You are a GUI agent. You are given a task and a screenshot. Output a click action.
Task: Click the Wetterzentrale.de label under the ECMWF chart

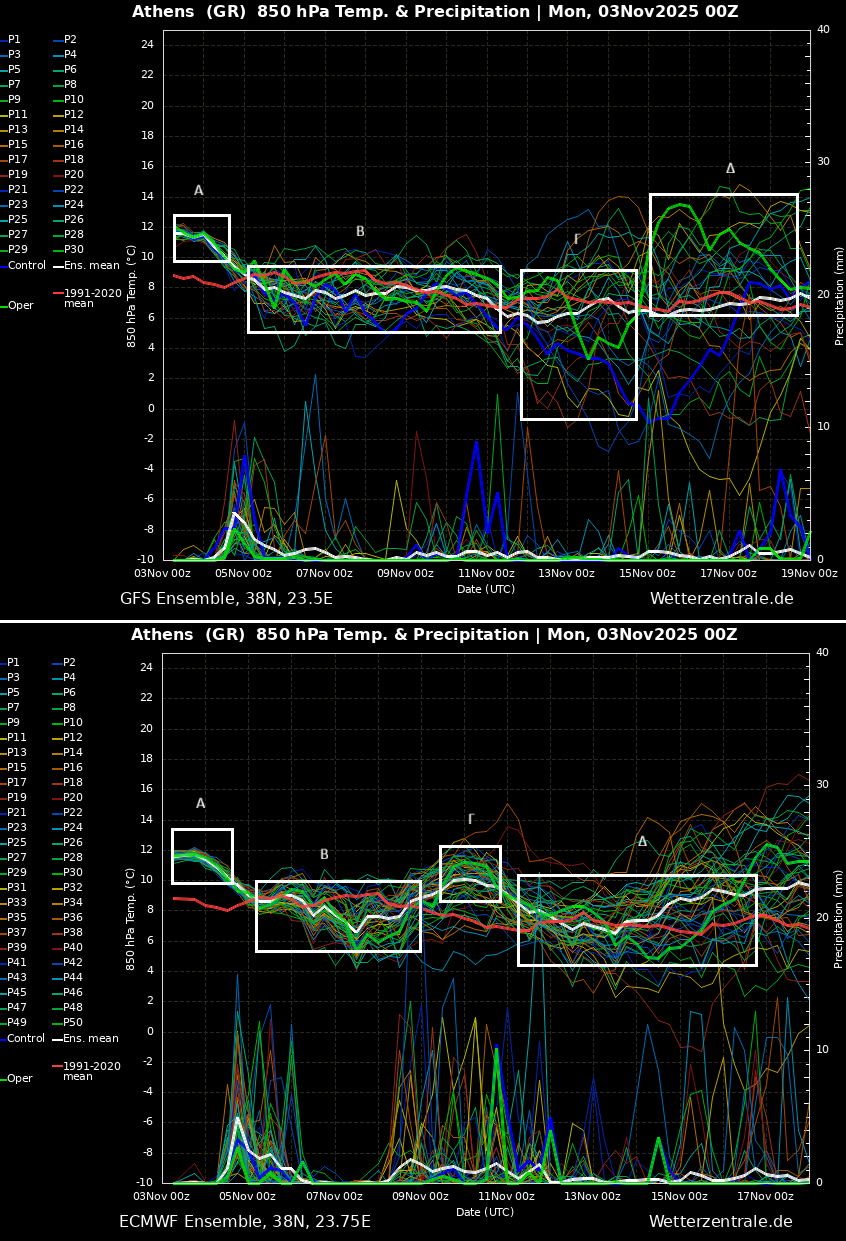pos(720,1222)
